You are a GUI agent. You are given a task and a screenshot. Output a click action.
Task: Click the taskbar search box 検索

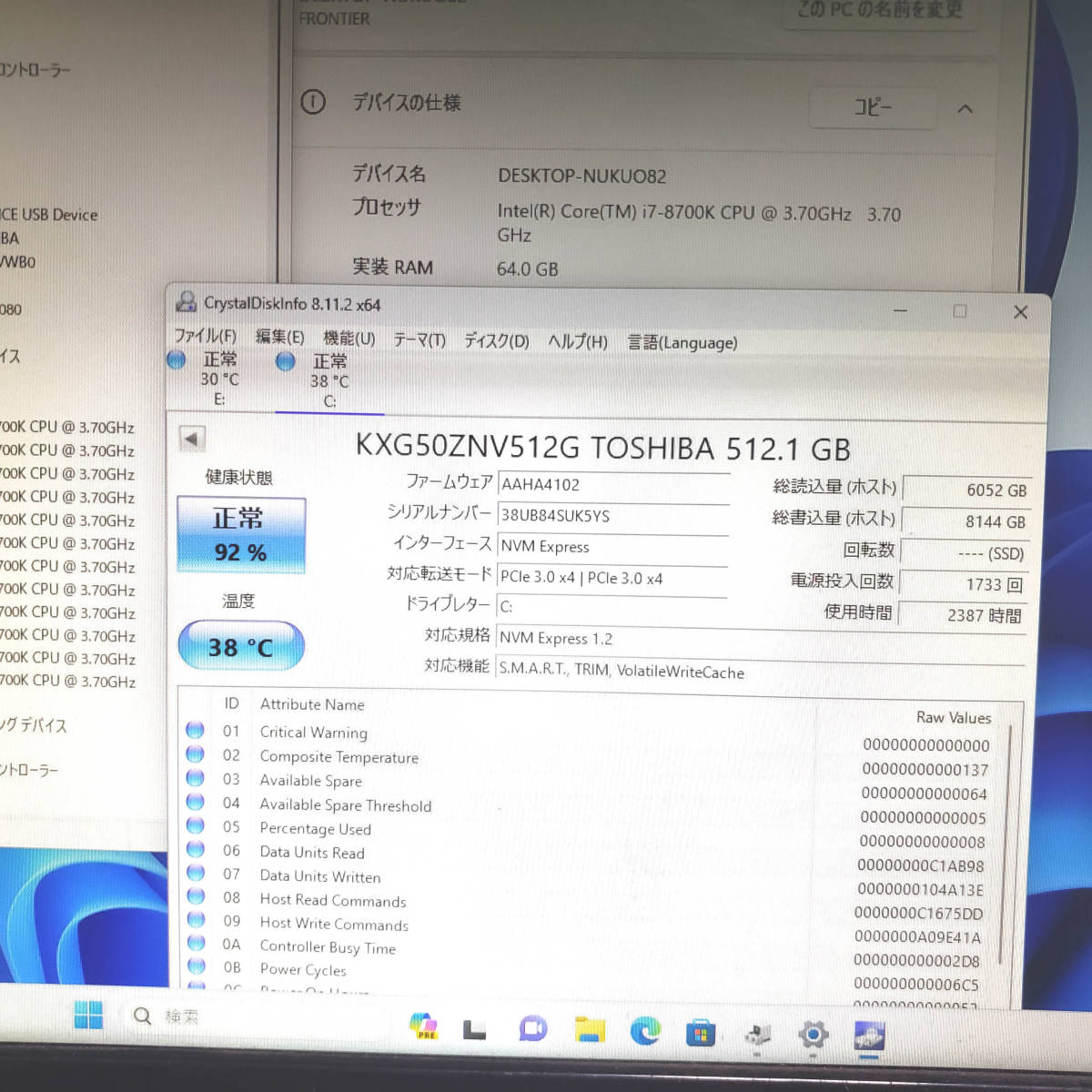tap(259, 1016)
